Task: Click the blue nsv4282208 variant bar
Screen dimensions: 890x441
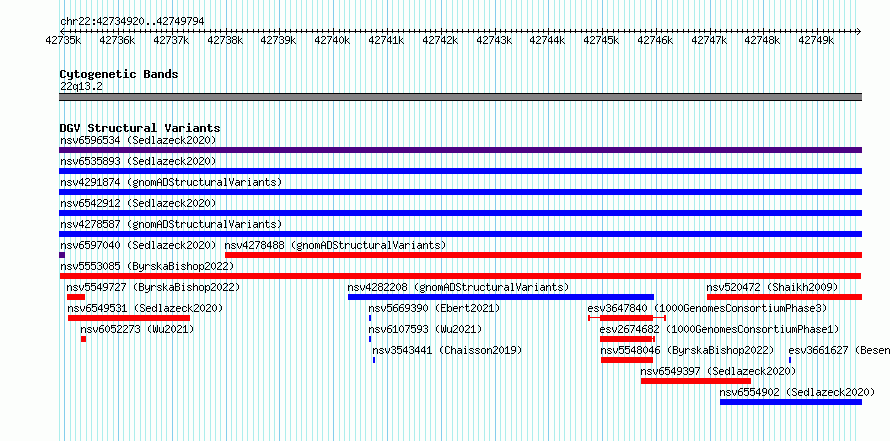Action: click(501, 297)
